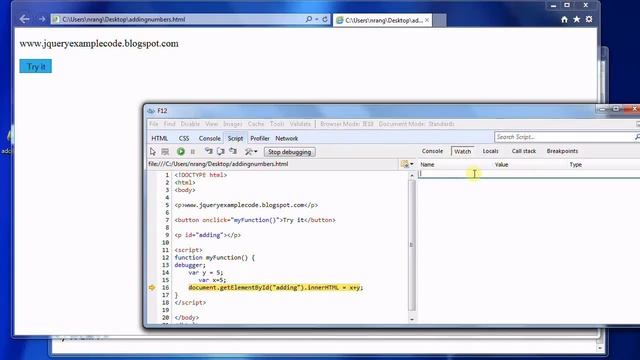Switch to the HTML tab in F12
This screenshot has height=360, width=640.
pos(160,138)
